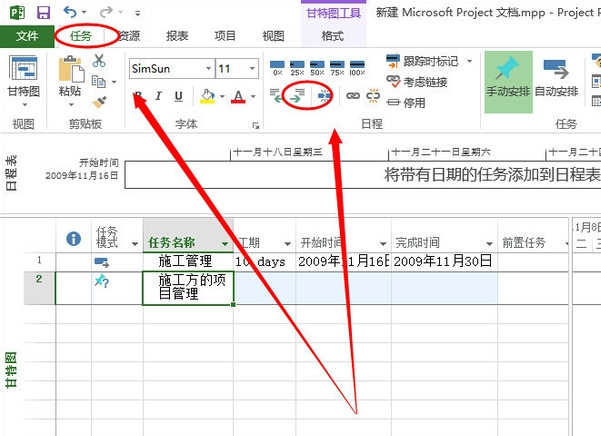Viewport: 601px width, 436px height.
Task: Click the background color fill bucket
Action: click(207, 96)
